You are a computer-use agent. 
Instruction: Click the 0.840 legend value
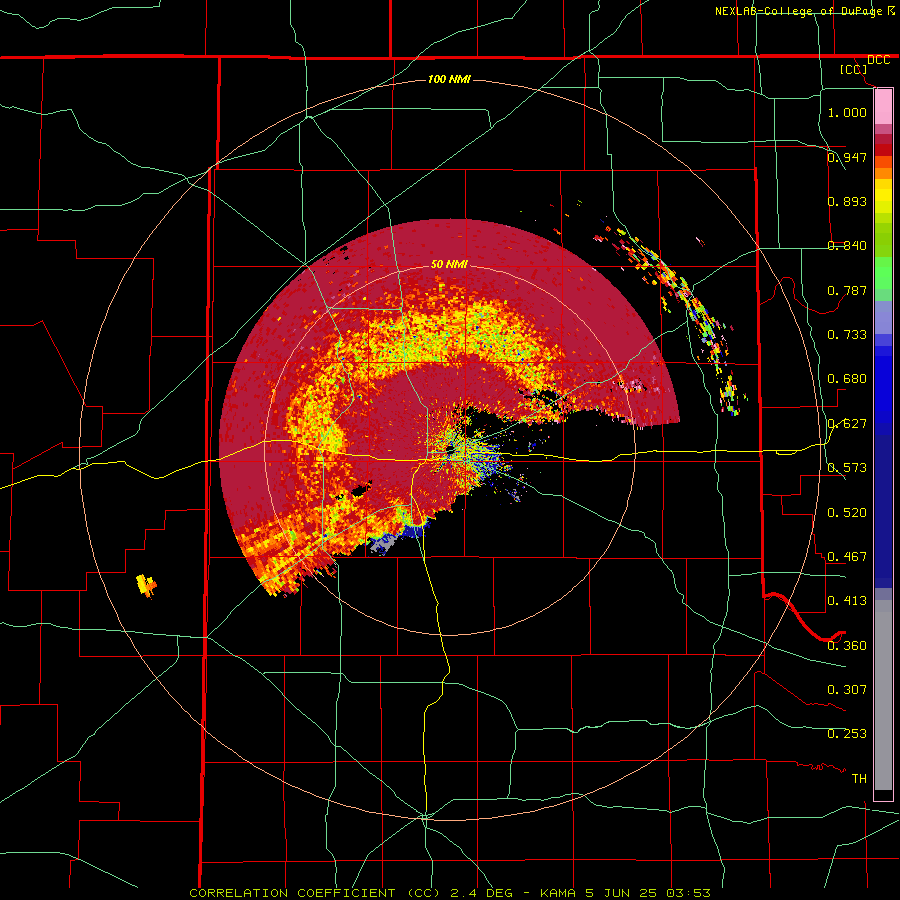tap(847, 245)
